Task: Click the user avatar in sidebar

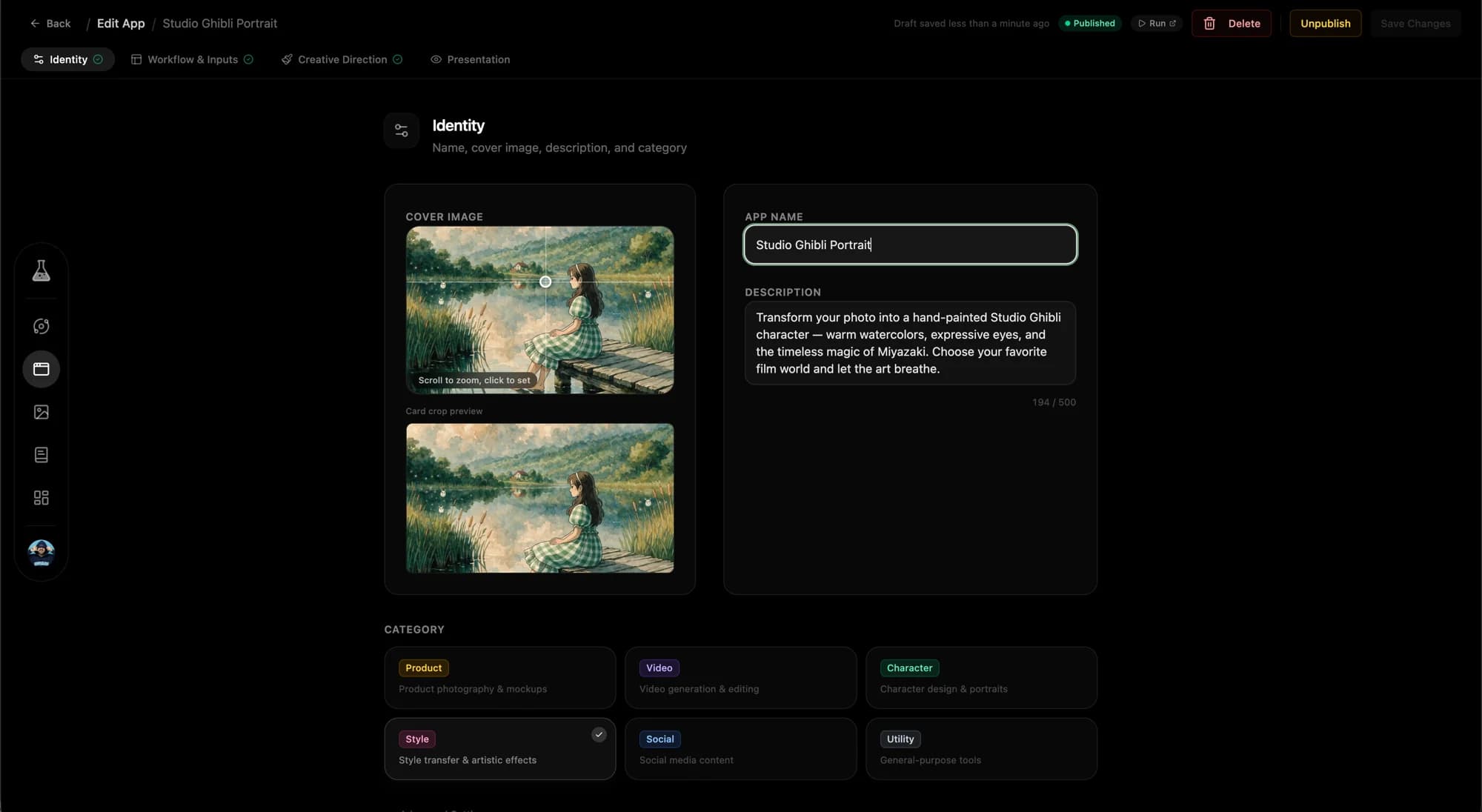Action: tap(41, 553)
